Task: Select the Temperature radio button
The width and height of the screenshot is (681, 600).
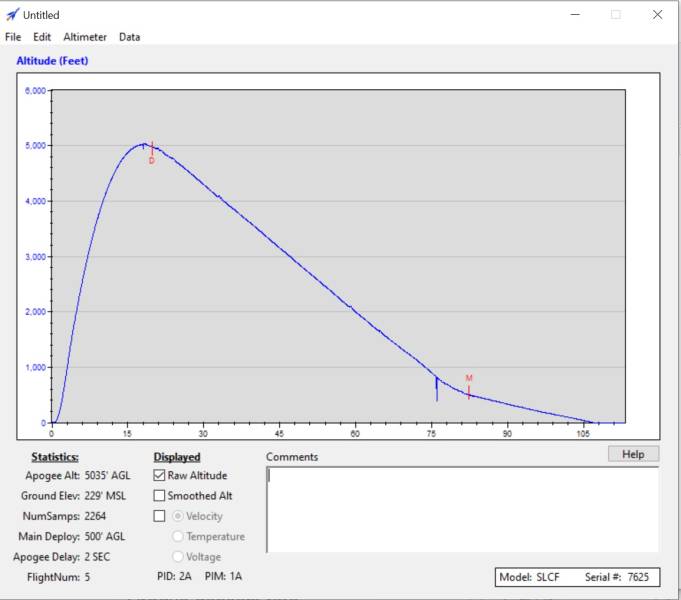Action: (x=179, y=537)
